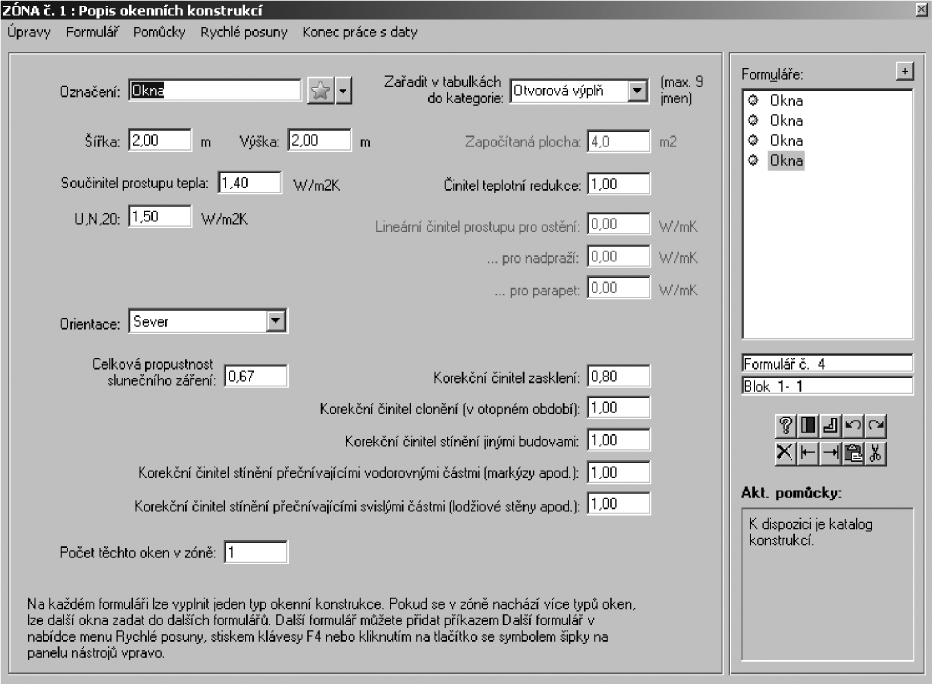The width and height of the screenshot is (933, 684).
Task: Undo the last change
Action: (853, 426)
